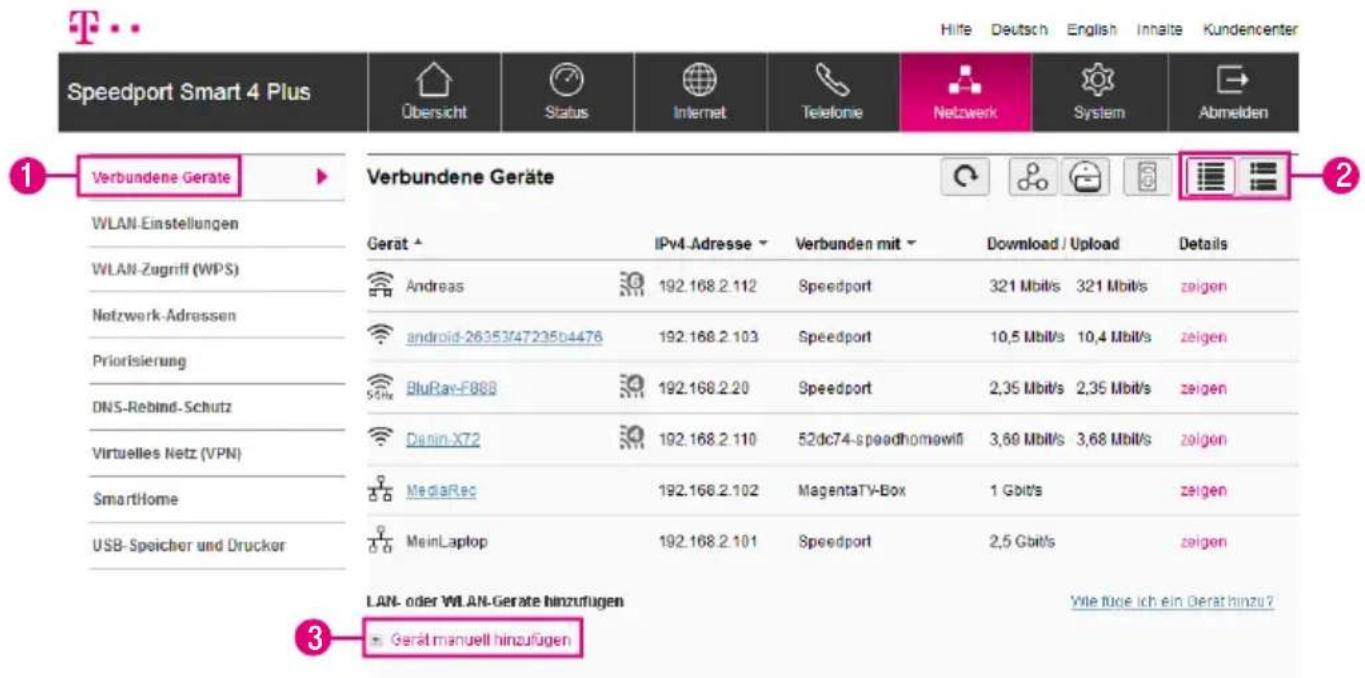Click the mesh icon next to Danin-X72

(633, 438)
